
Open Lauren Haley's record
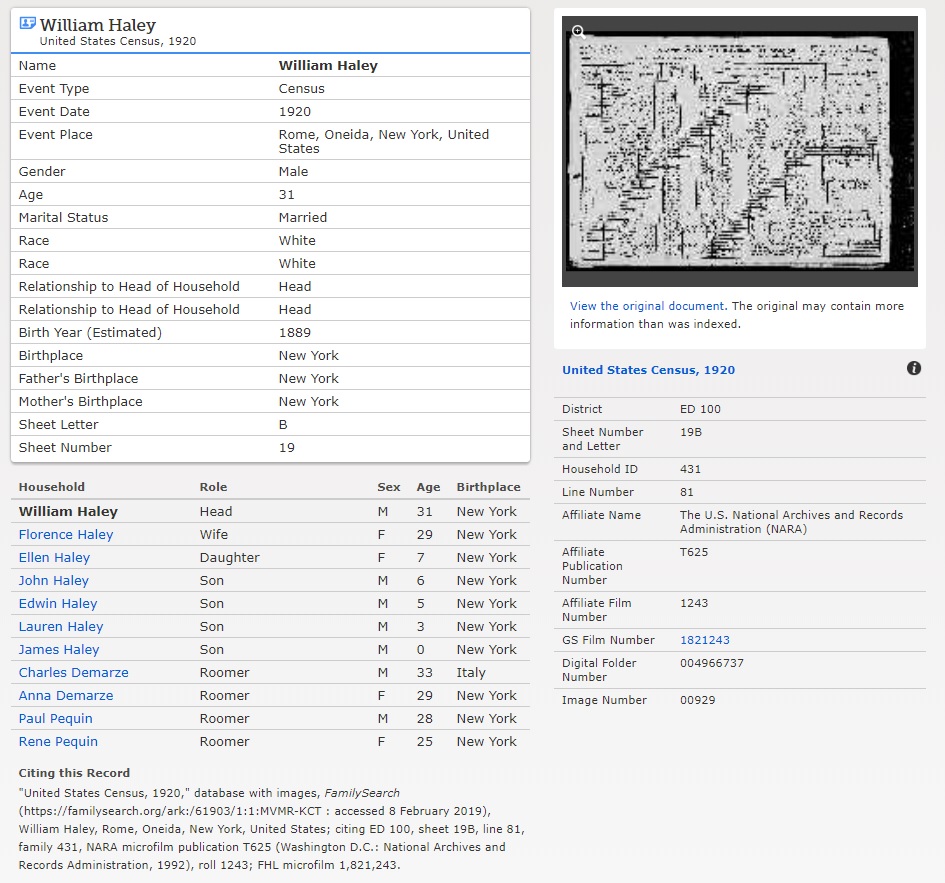click(x=61, y=626)
